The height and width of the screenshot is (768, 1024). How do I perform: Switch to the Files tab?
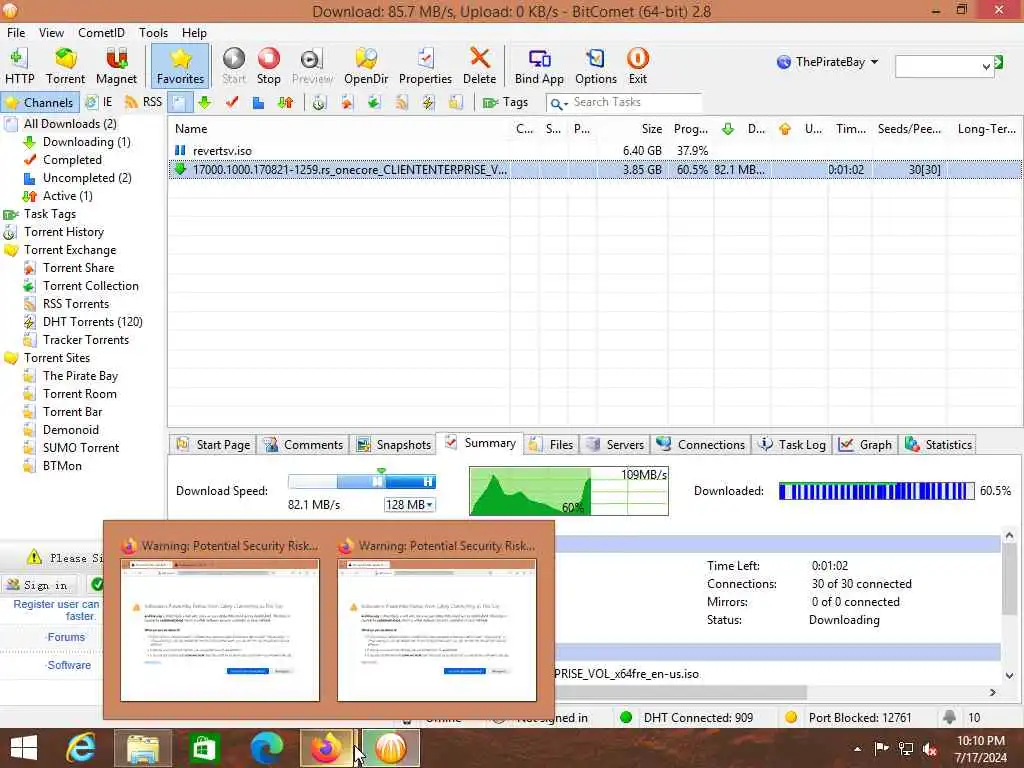click(551, 445)
